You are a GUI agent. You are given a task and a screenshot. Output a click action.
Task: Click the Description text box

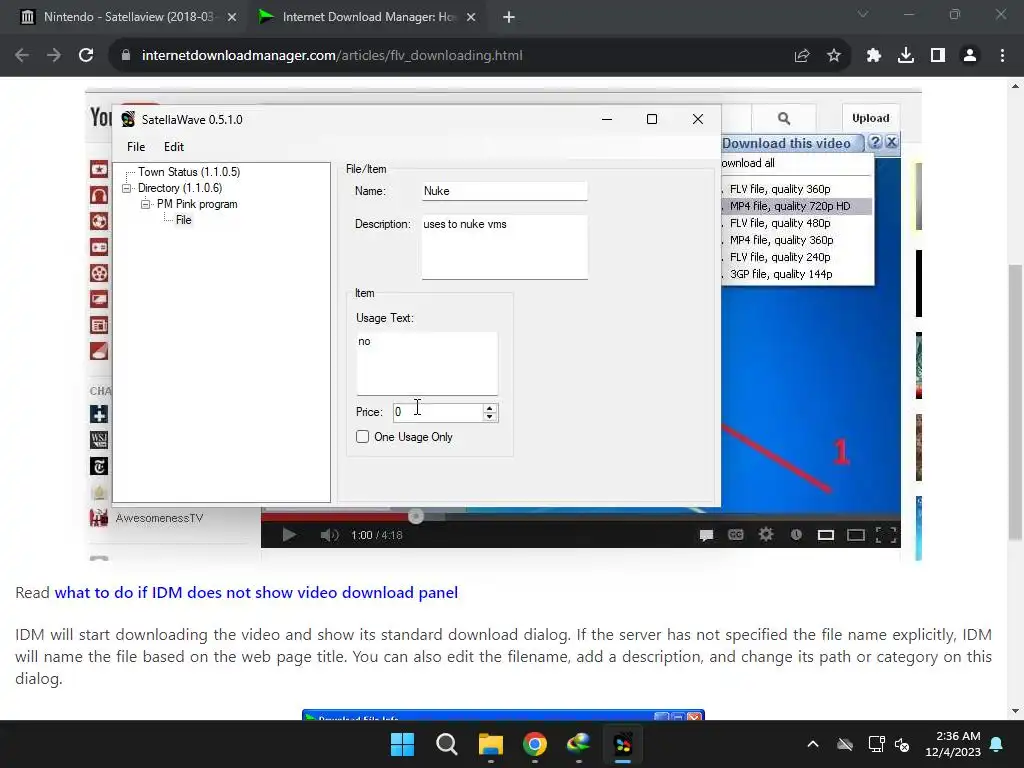coord(504,247)
